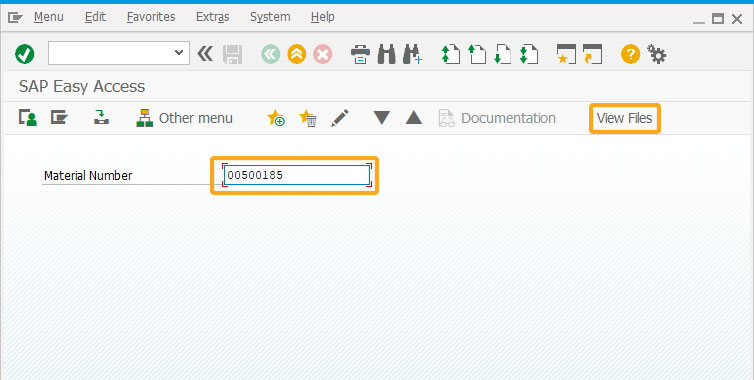754x380 pixels.
Task: Open the Extras menu
Action: 213,17
